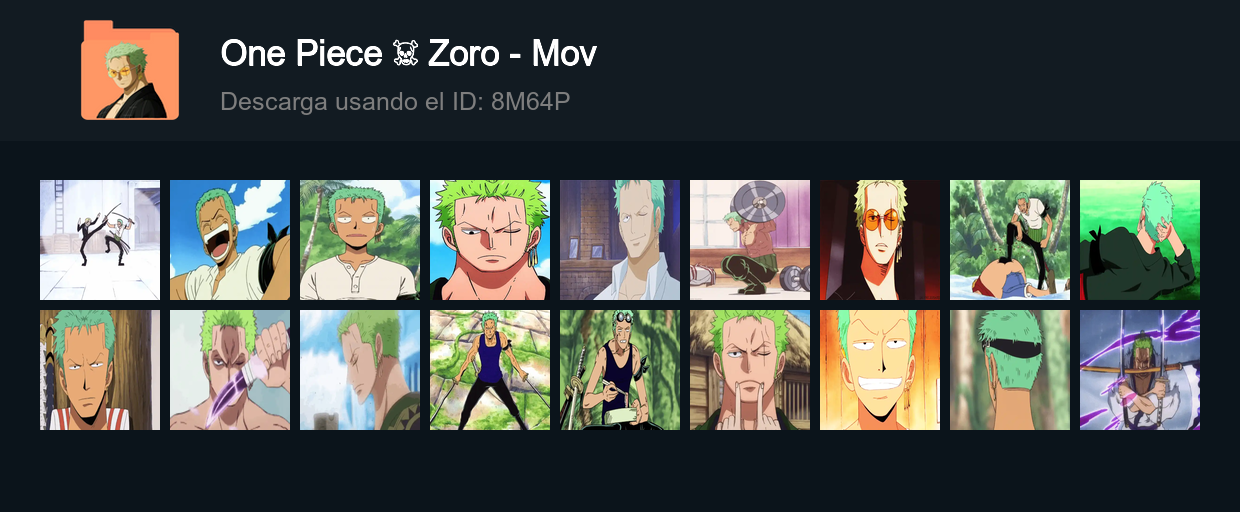Select Zoro showing middle fingers sticker
This screenshot has width=1240, height=512.
tap(750, 370)
